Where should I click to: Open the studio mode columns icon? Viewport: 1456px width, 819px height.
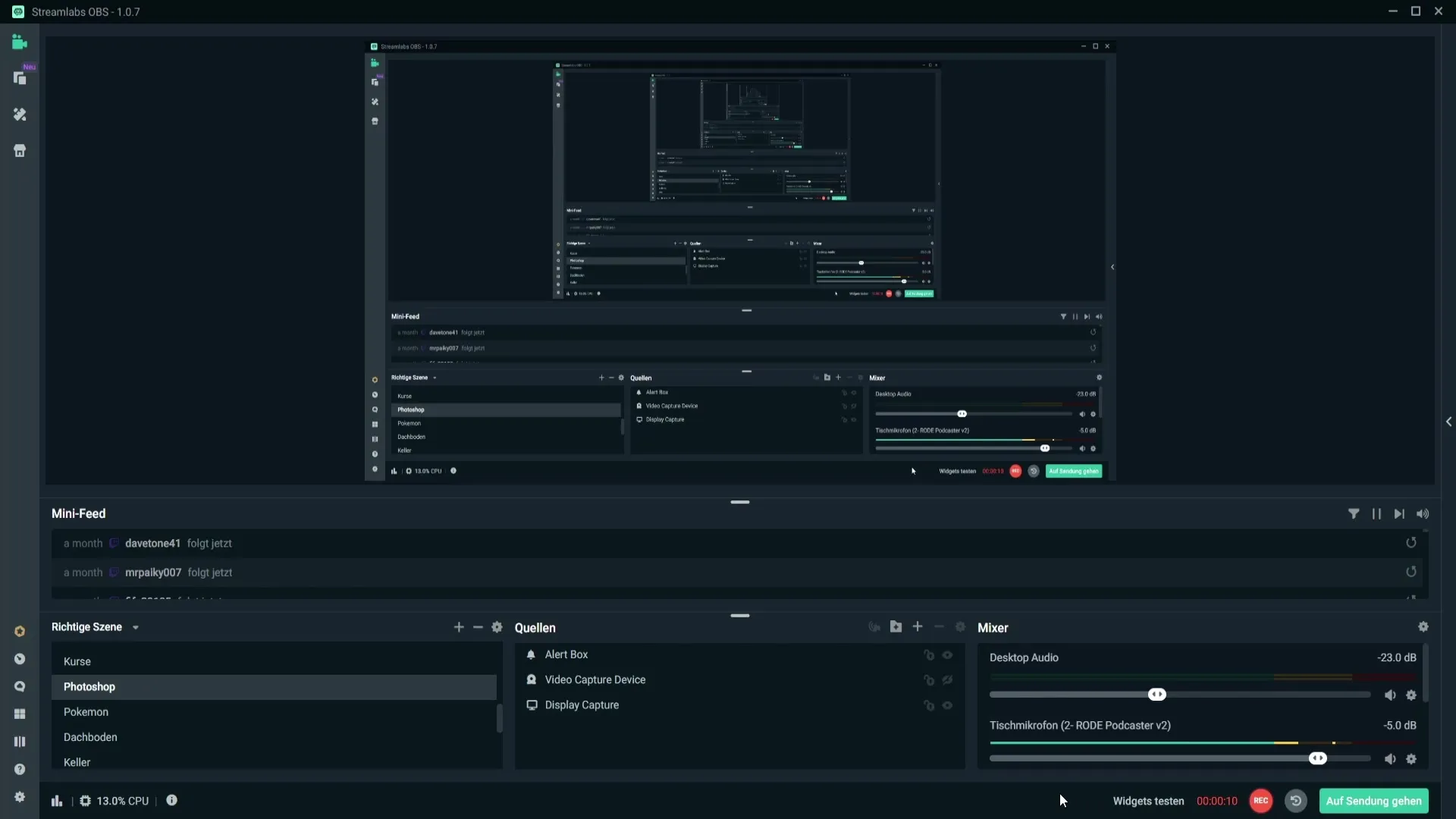pos(20,742)
